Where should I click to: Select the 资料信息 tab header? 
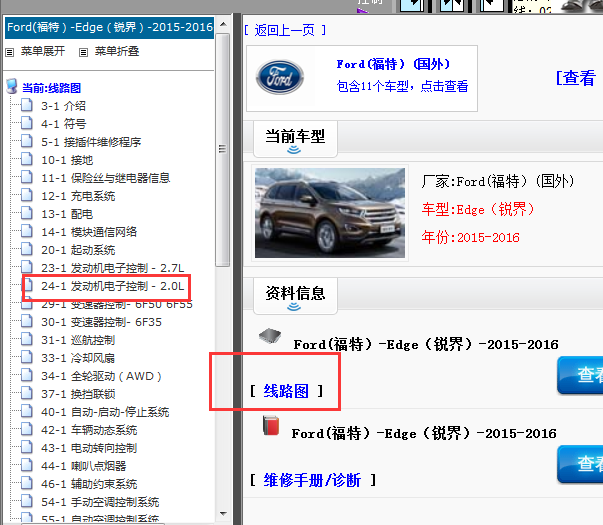295,296
